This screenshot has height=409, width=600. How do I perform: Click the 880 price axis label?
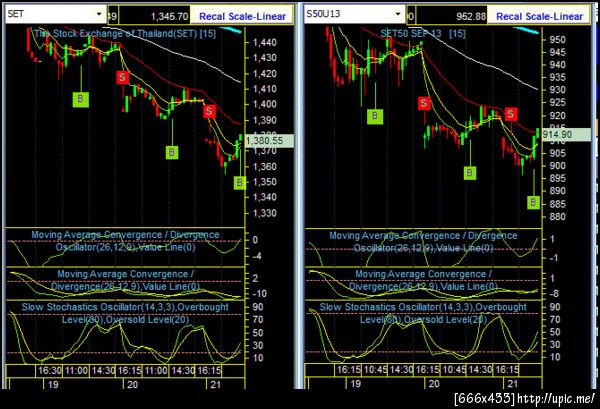(x=557, y=217)
